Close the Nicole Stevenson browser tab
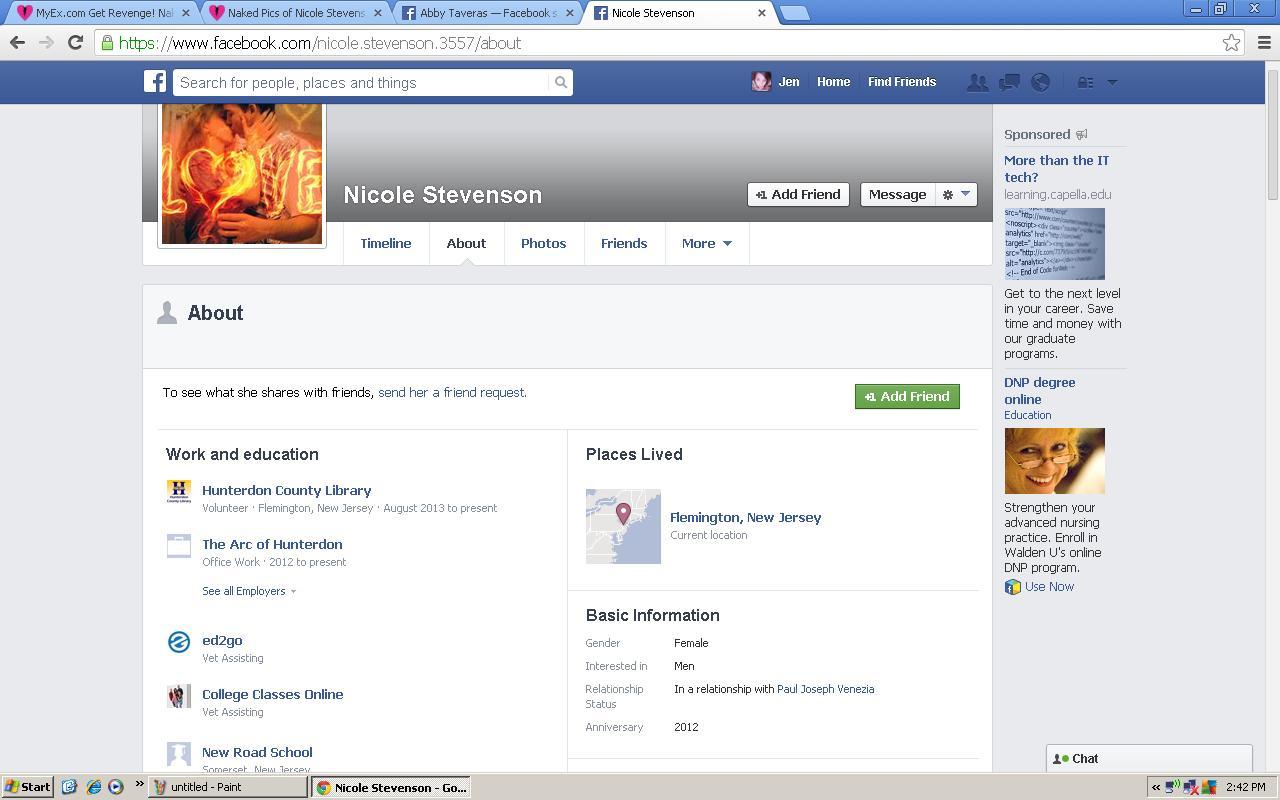 pyautogui.click(x=762, y=13)
